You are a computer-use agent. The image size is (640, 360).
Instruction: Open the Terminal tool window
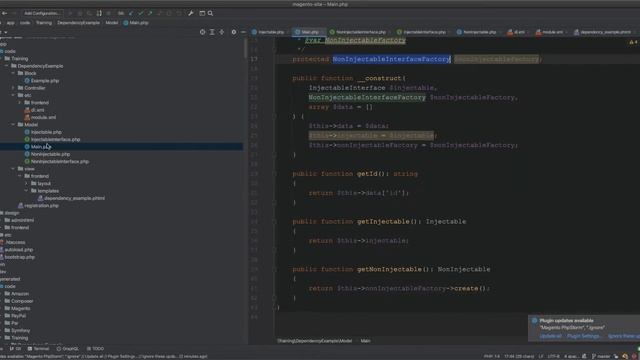pyautogui.click(x=38, y=349)
